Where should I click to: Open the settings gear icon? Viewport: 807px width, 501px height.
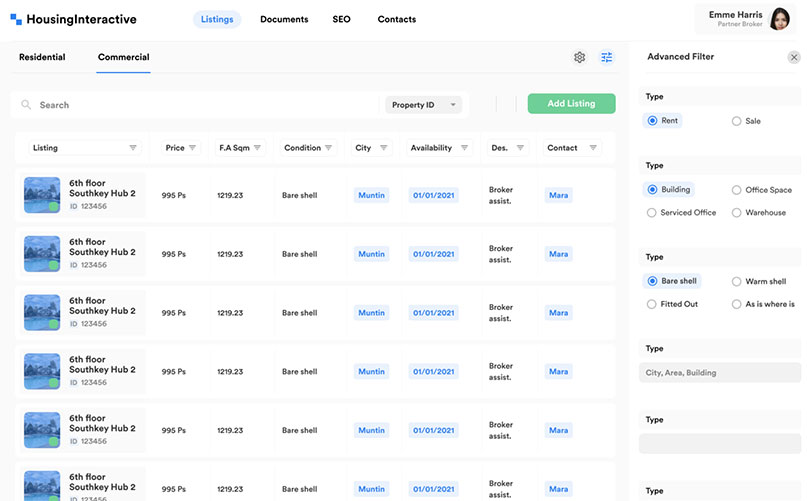579,57
